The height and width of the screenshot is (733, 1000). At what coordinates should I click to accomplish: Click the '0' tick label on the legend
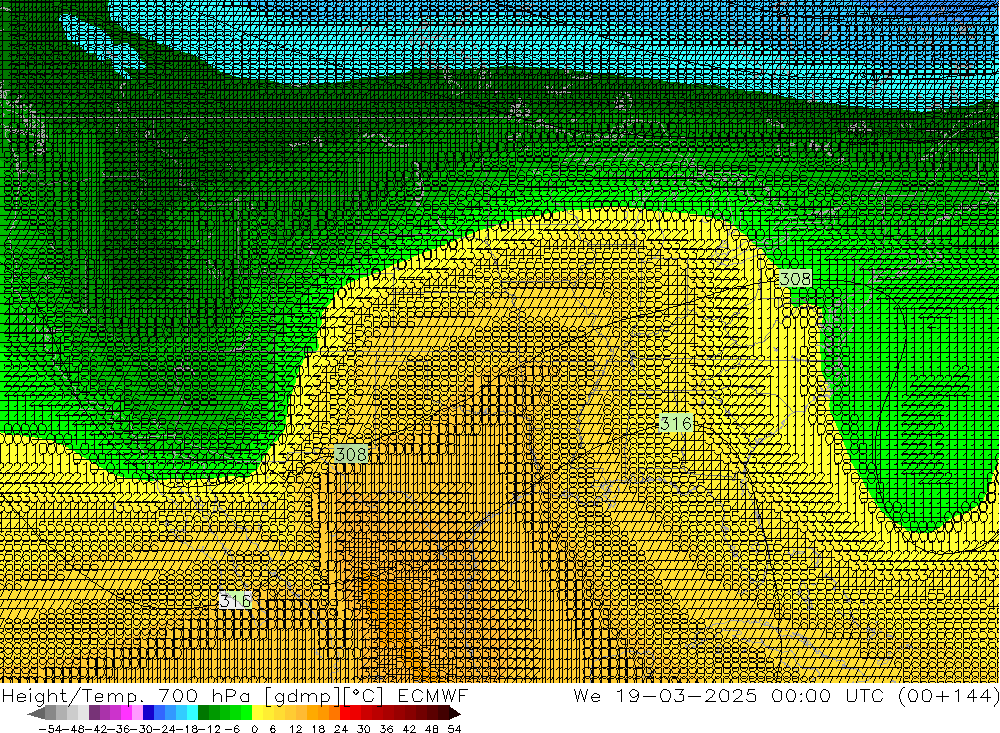tap(254, 729)
